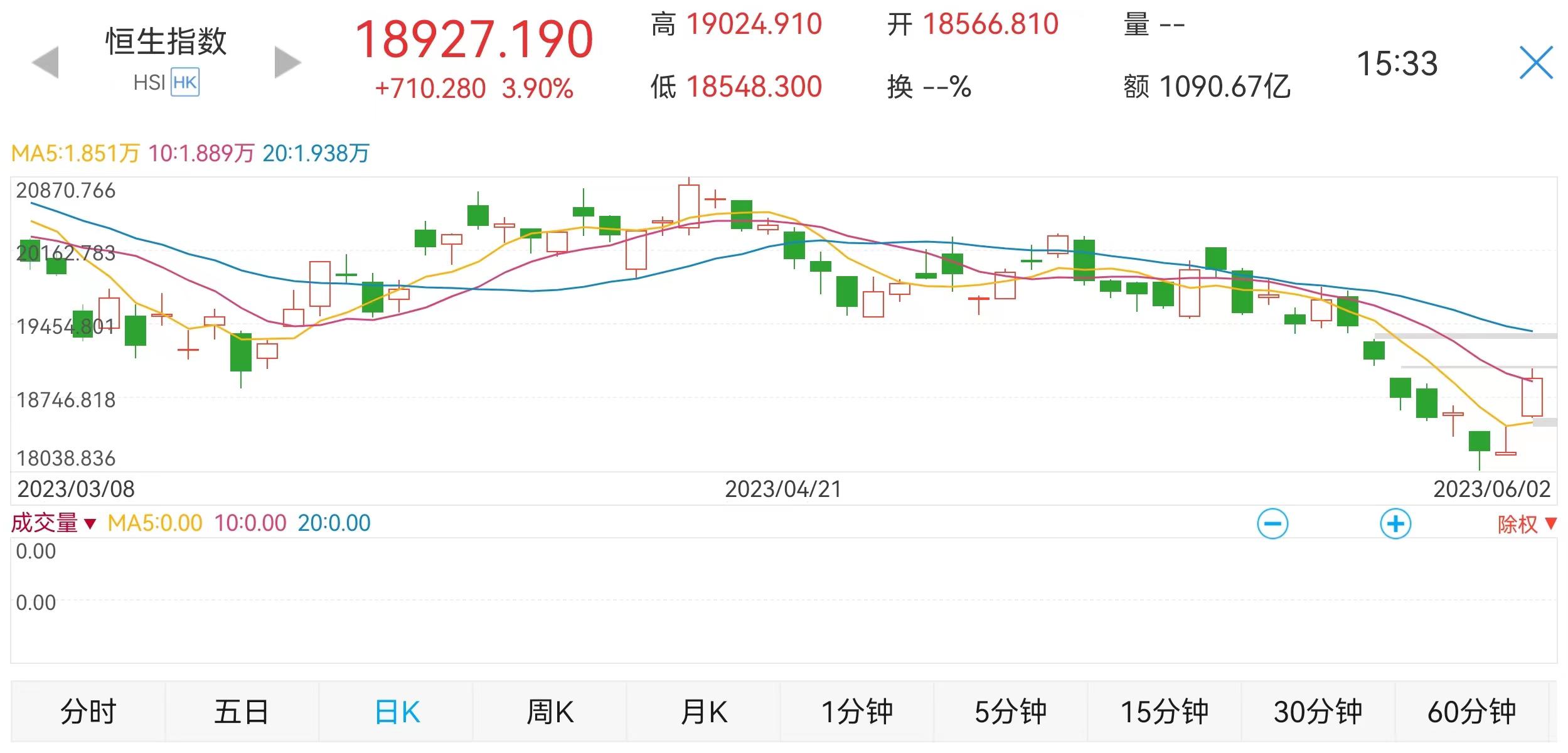Select the 周K chart tab

[550, 712]
